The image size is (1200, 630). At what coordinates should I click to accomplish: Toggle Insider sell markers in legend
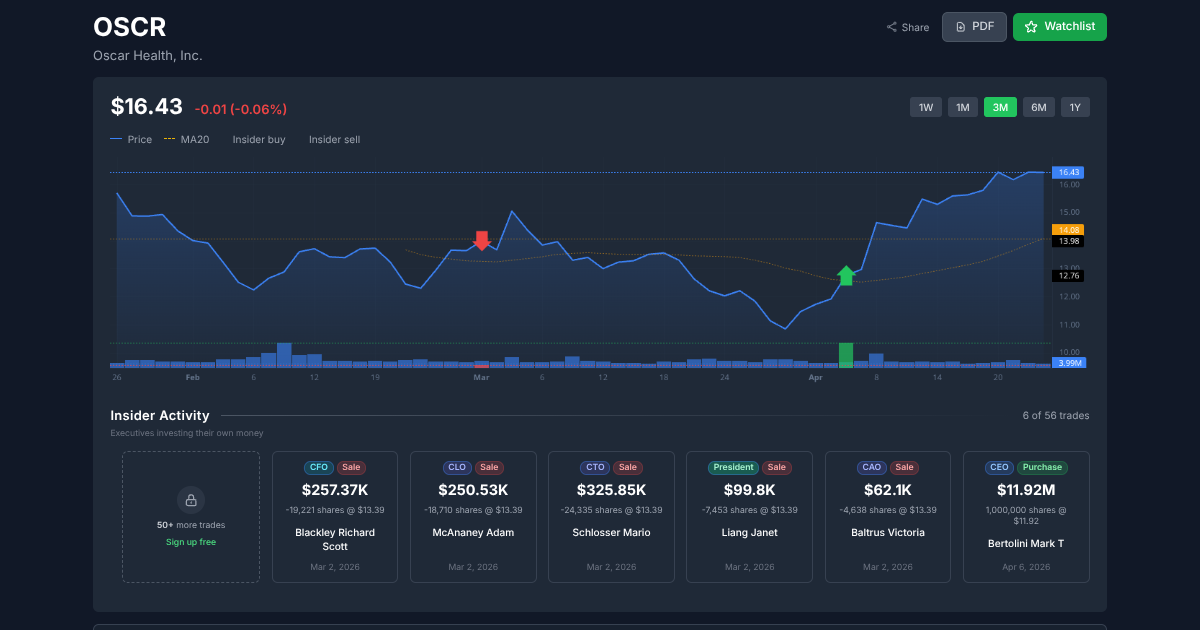334,140
